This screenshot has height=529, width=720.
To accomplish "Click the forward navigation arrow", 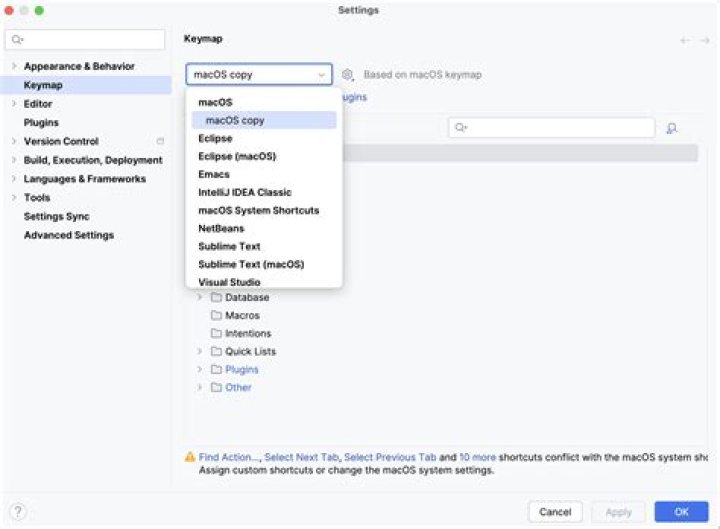I will point(704,40).
